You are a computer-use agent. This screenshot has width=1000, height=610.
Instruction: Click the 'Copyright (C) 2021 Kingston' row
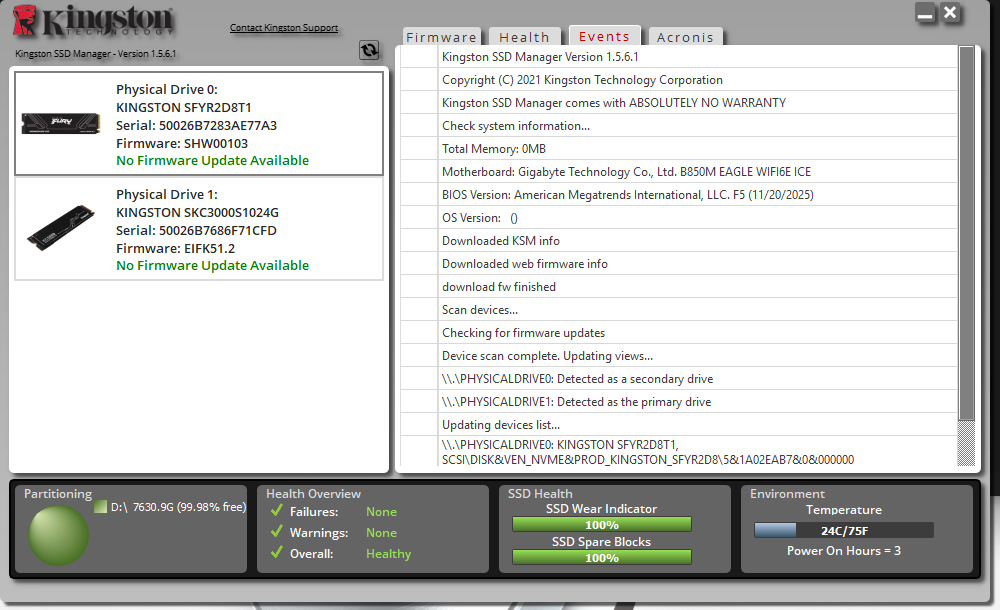679,80
